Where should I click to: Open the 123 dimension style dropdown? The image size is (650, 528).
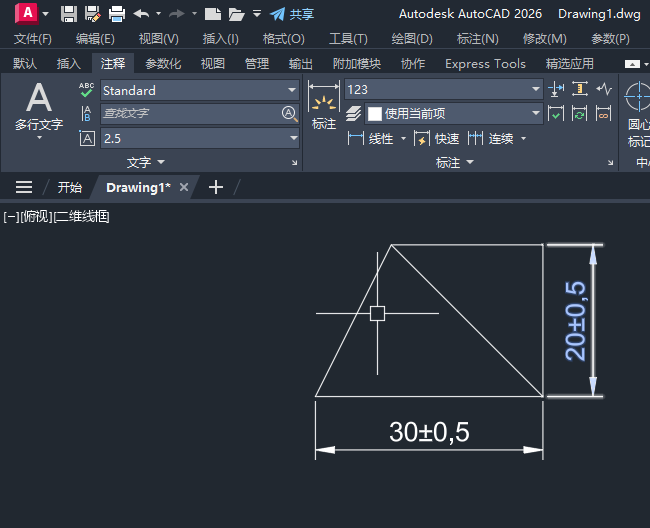pos(536,89)
